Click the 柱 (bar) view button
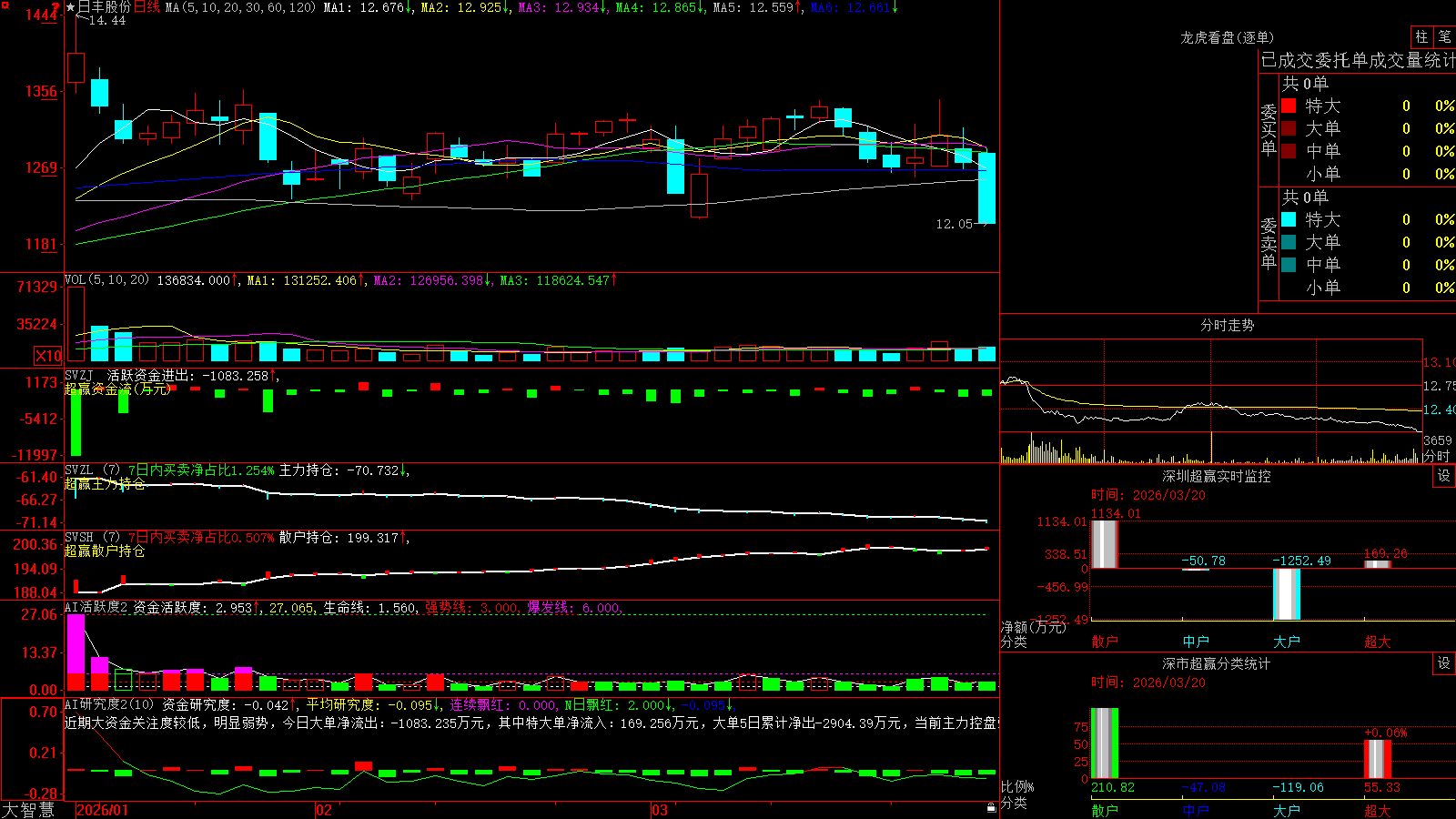 (1421, 36)
